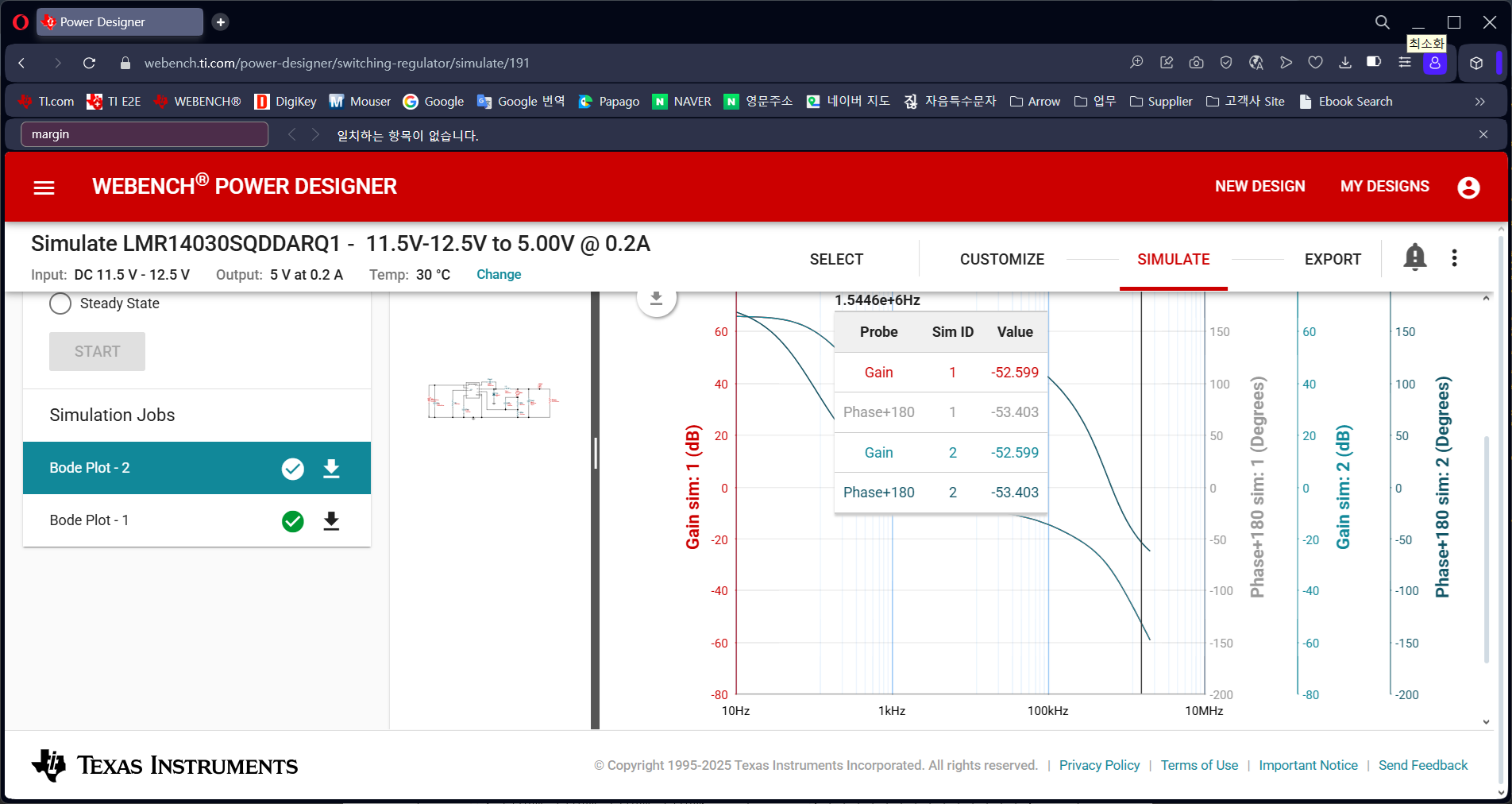The width and height of the screenshot is (1512, 804).
Task: Click the browser address bar URL
Action: pyautogui.click(x=337, y=63)
